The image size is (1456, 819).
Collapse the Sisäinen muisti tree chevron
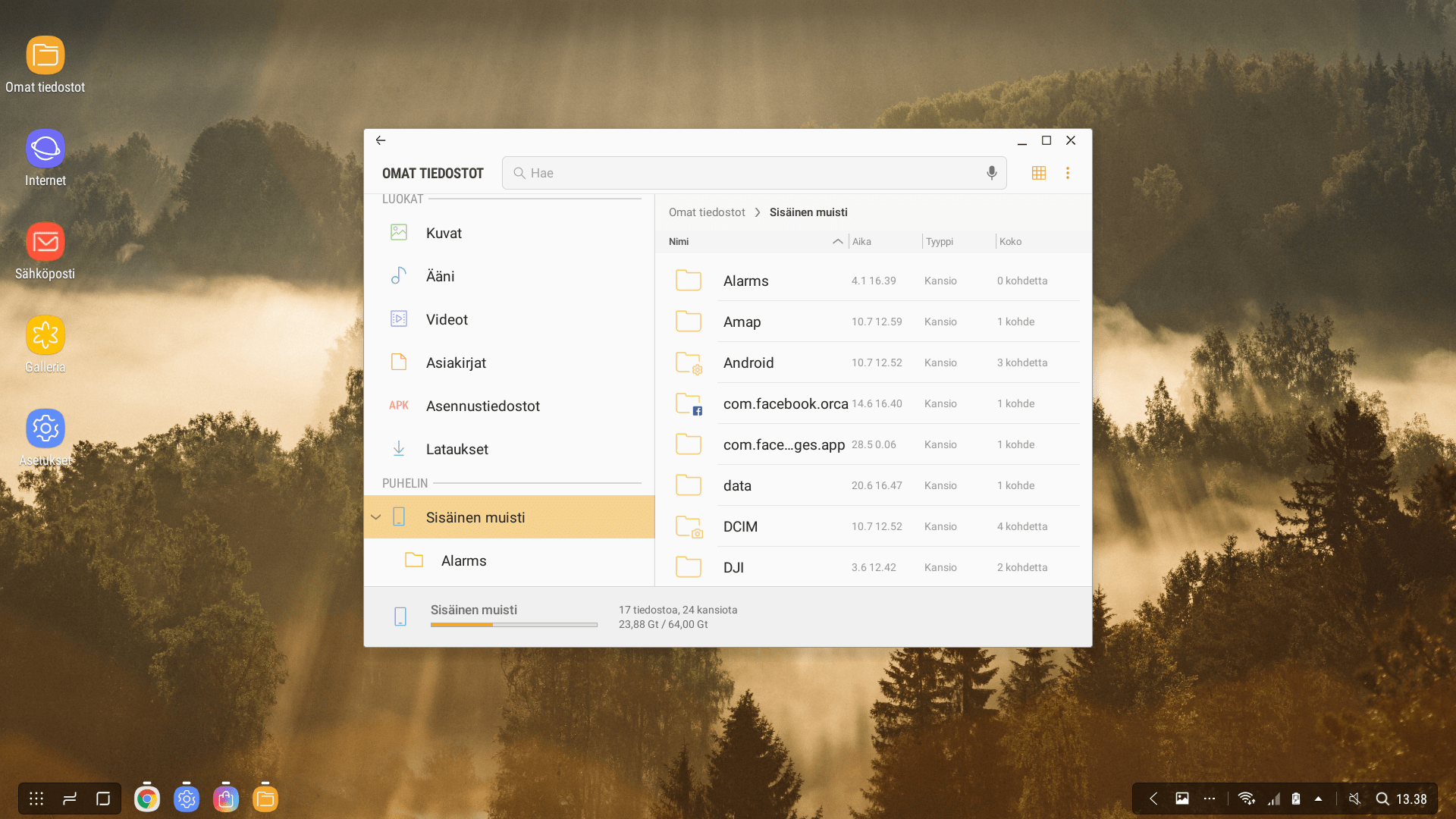[x=375, y=517]
